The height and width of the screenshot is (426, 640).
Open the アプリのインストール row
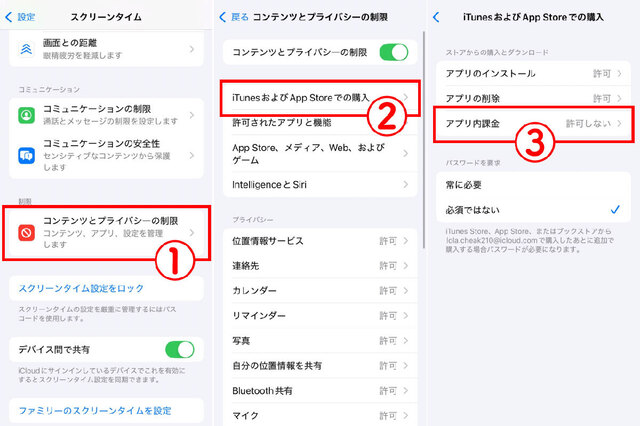pyautogui.click(x=533, y=73)
